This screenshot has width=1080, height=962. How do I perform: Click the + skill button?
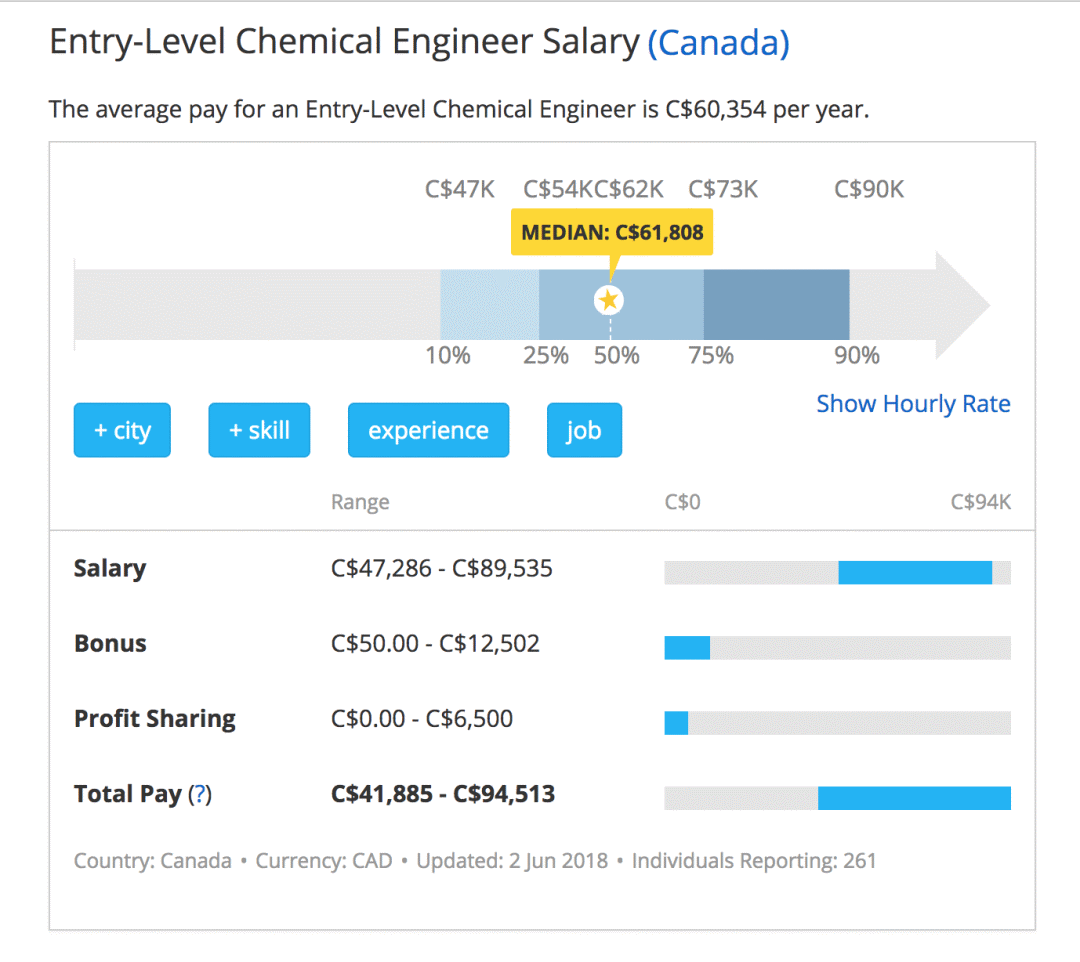coord(259,430)
